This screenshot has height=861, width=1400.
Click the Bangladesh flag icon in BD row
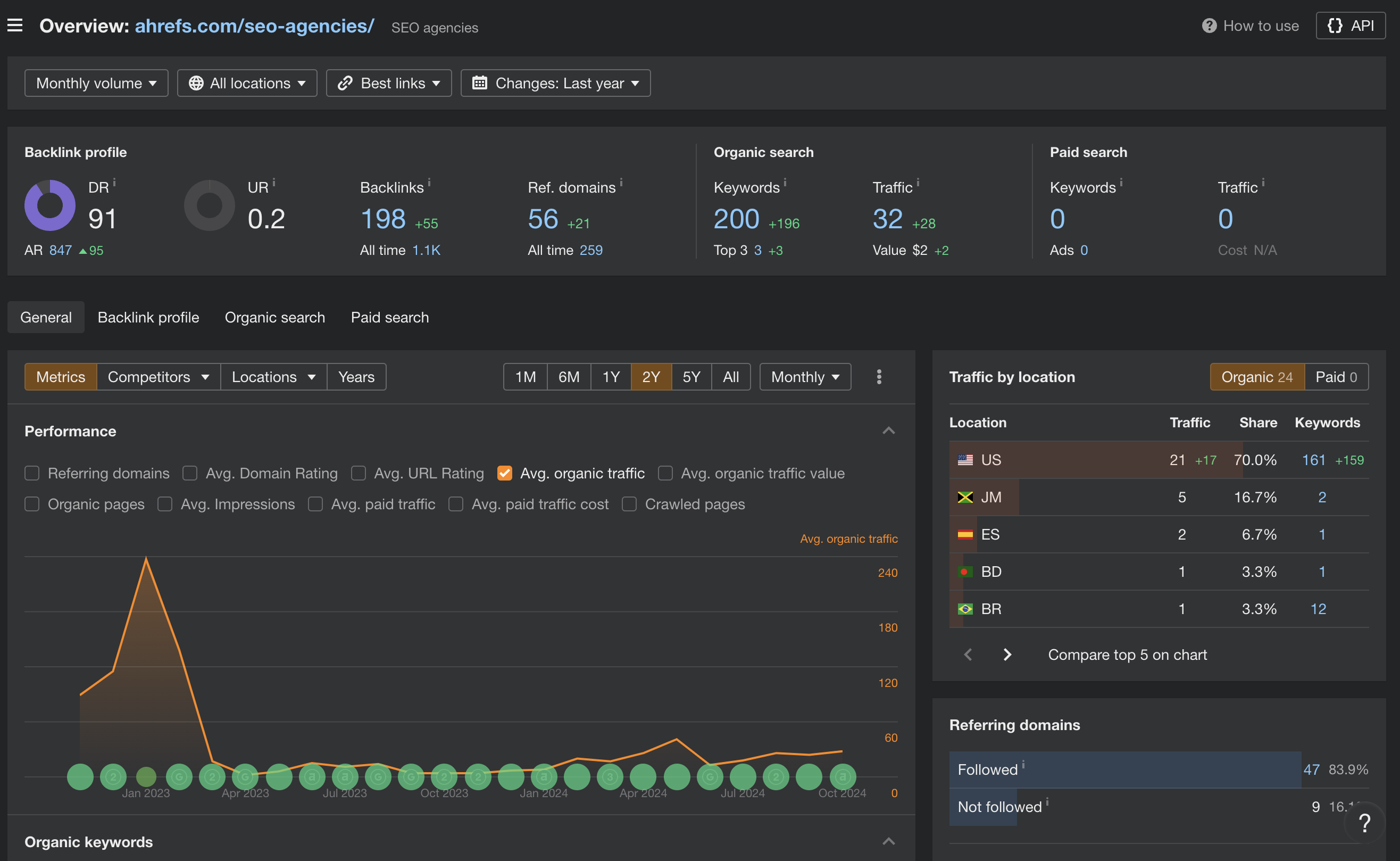point(965,572)
